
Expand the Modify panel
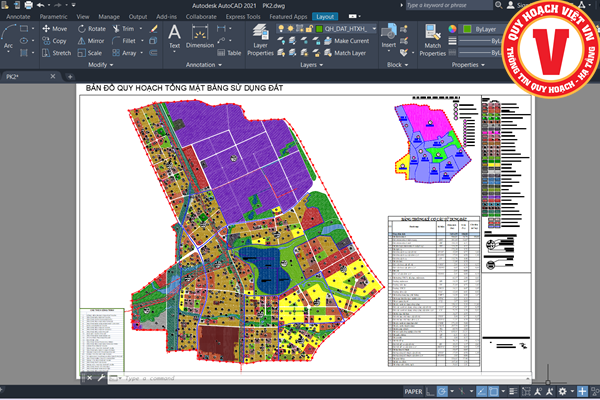100,64
